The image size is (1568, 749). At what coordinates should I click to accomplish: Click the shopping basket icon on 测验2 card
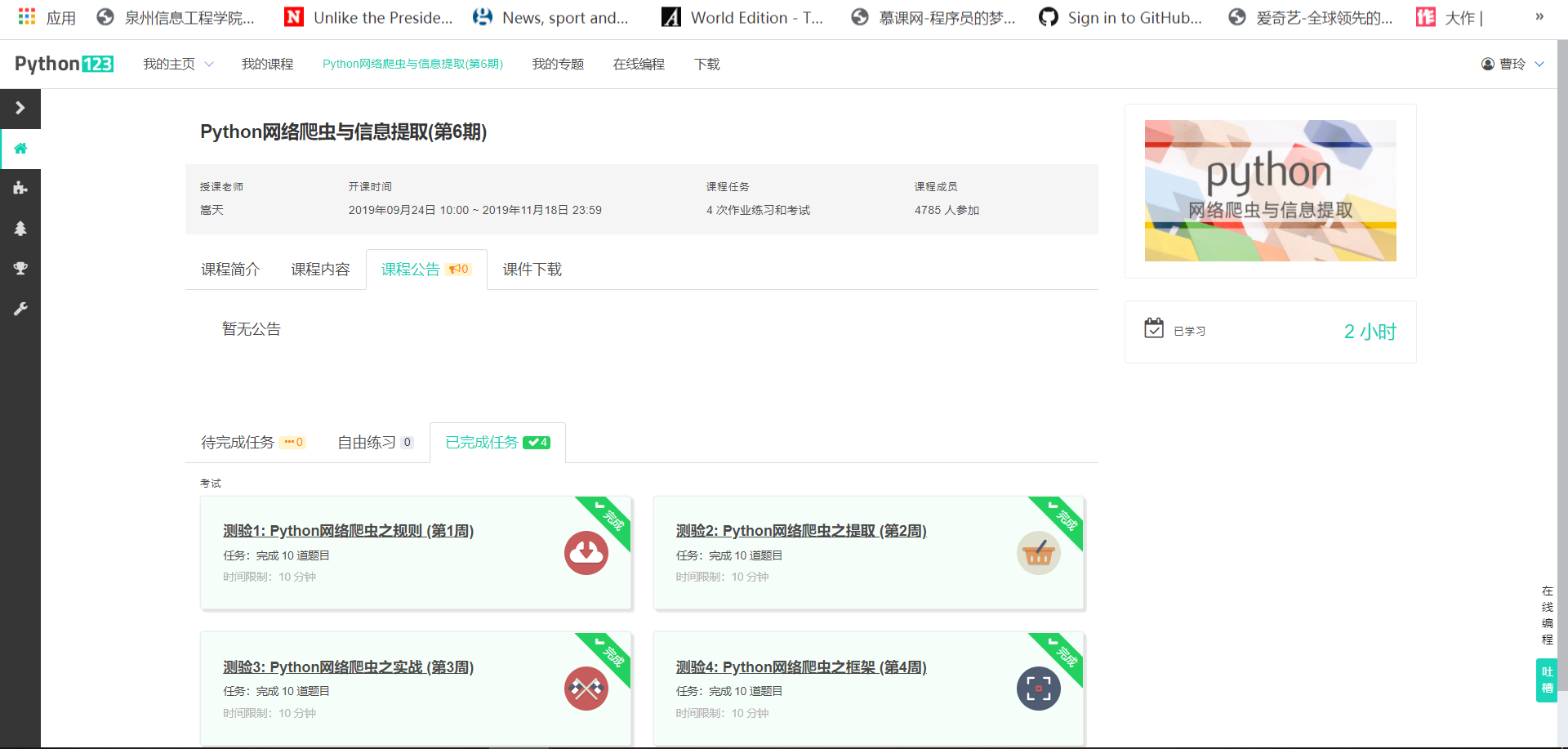(x=1038, y=553)
